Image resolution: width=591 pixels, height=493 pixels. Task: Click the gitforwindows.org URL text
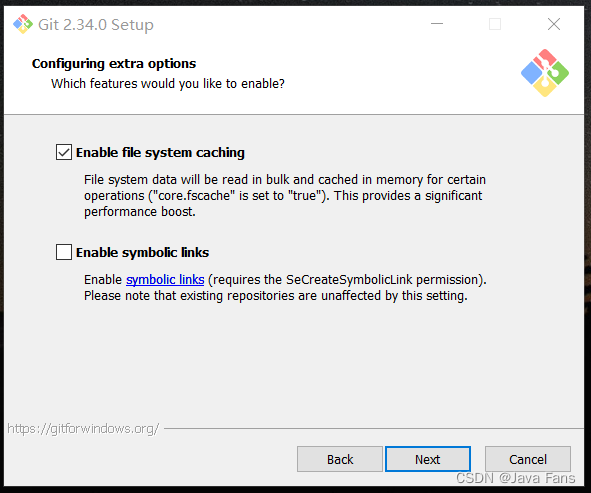tap(83, 429)
